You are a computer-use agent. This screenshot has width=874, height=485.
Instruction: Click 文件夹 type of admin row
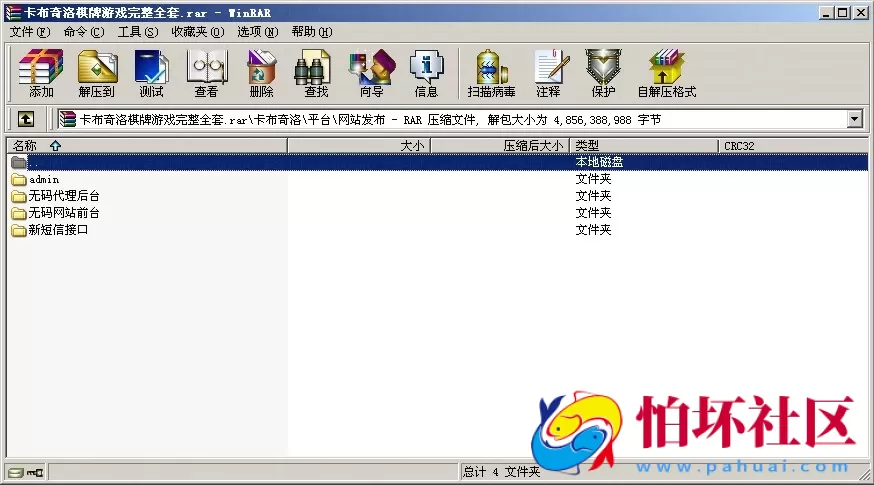pyautogui.click(x=593, y=179)
